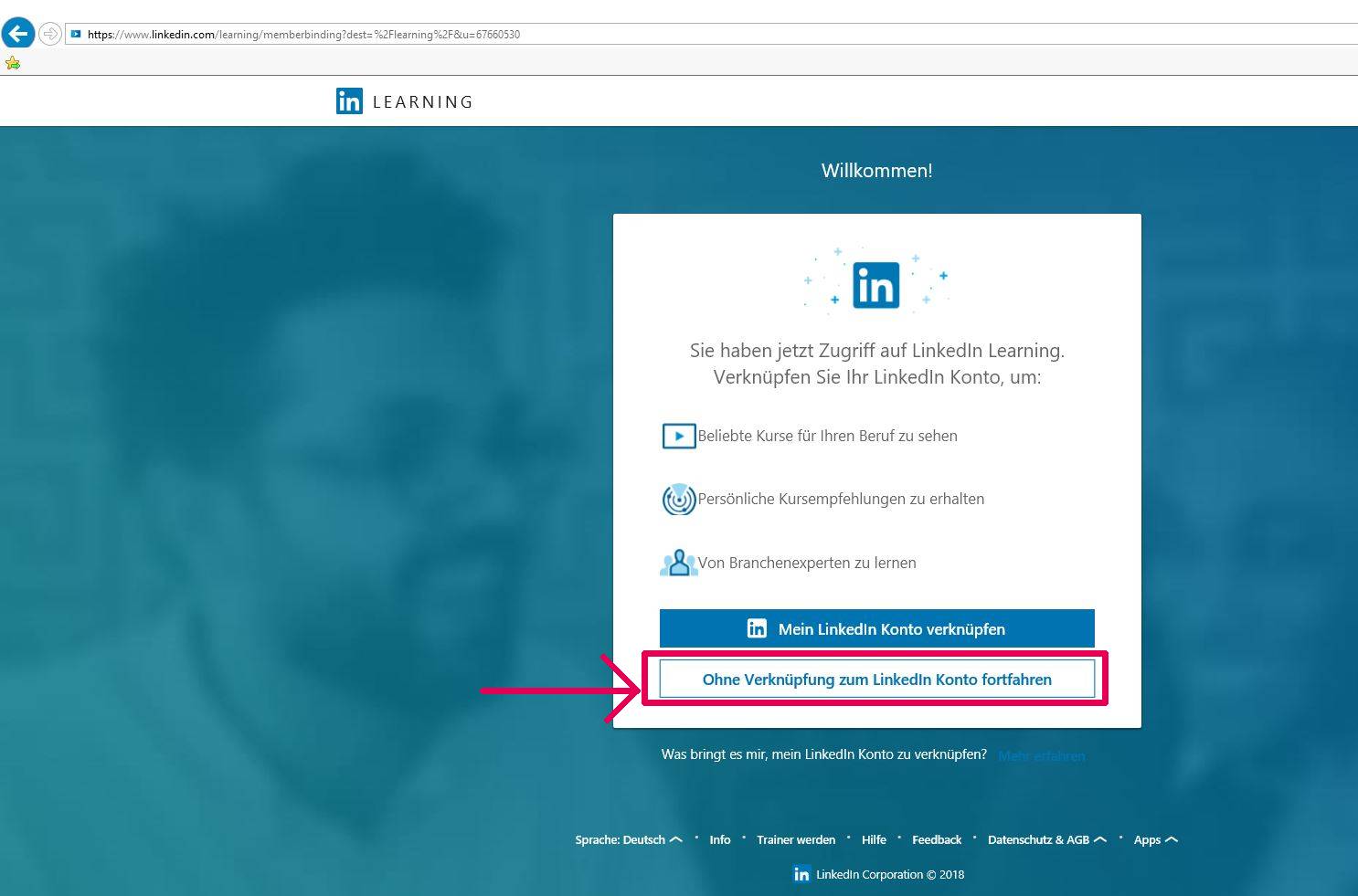
Task: Click the broadcast icon next to 'Persönliche Kursempfehlungen'
Action: pos(679,499)
